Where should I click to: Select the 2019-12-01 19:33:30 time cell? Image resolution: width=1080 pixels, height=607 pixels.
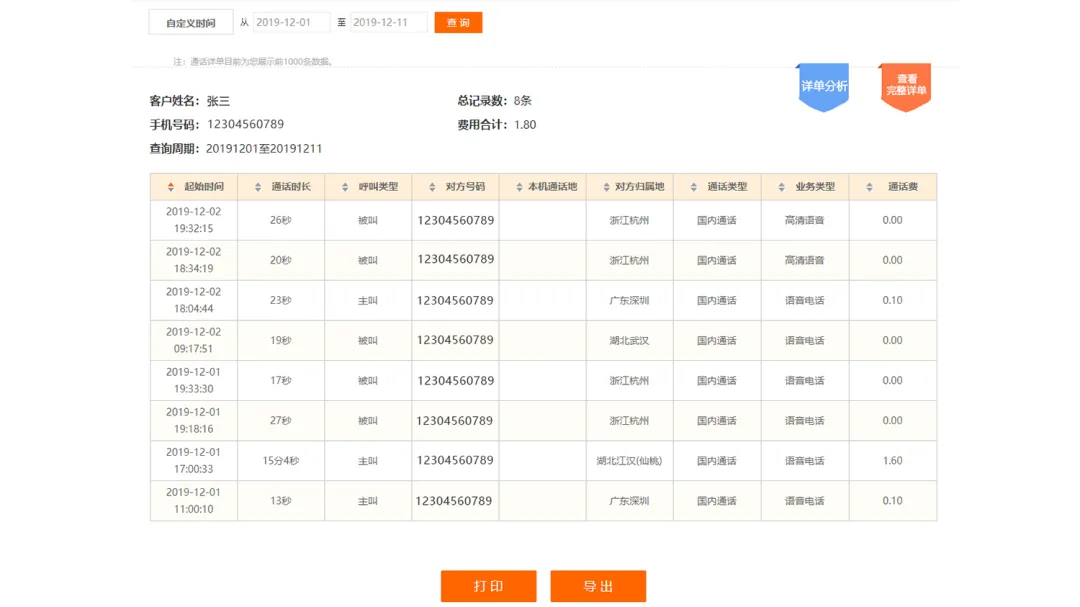pos(194,380)
